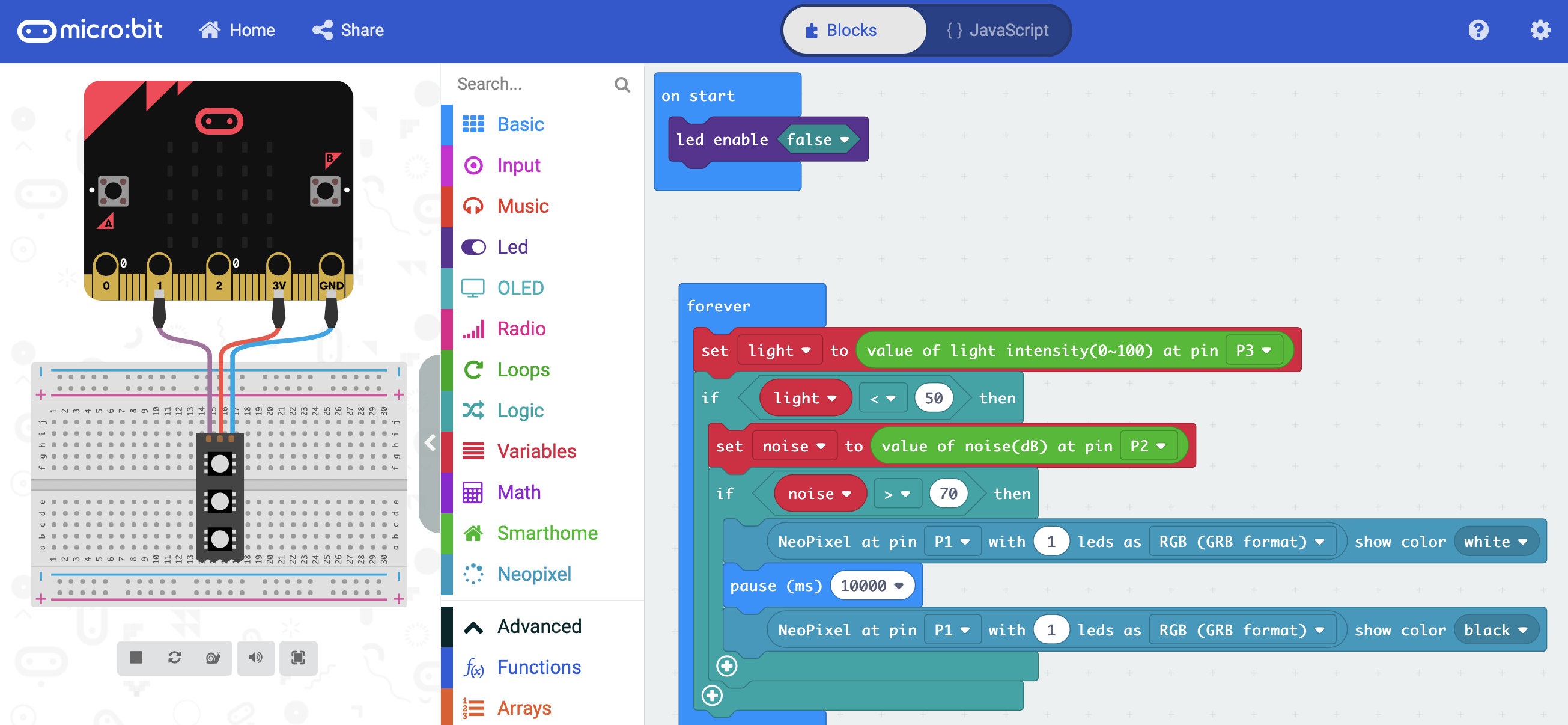Open the settings gear menu
This screenshot has height=725, width=1568.
1540,30
